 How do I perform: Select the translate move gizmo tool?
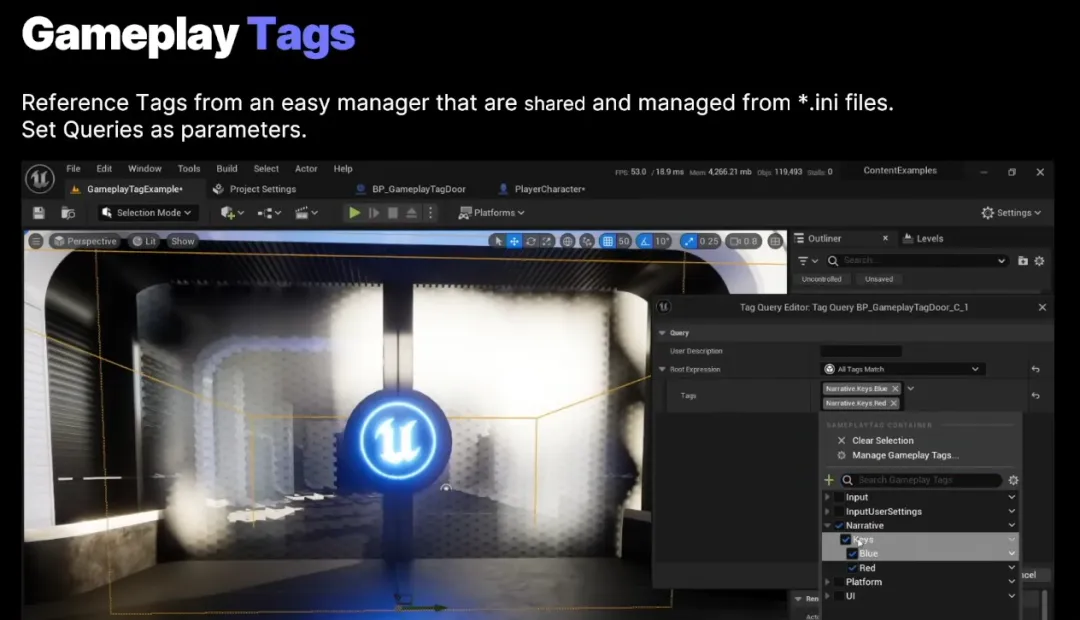(514, 241)
